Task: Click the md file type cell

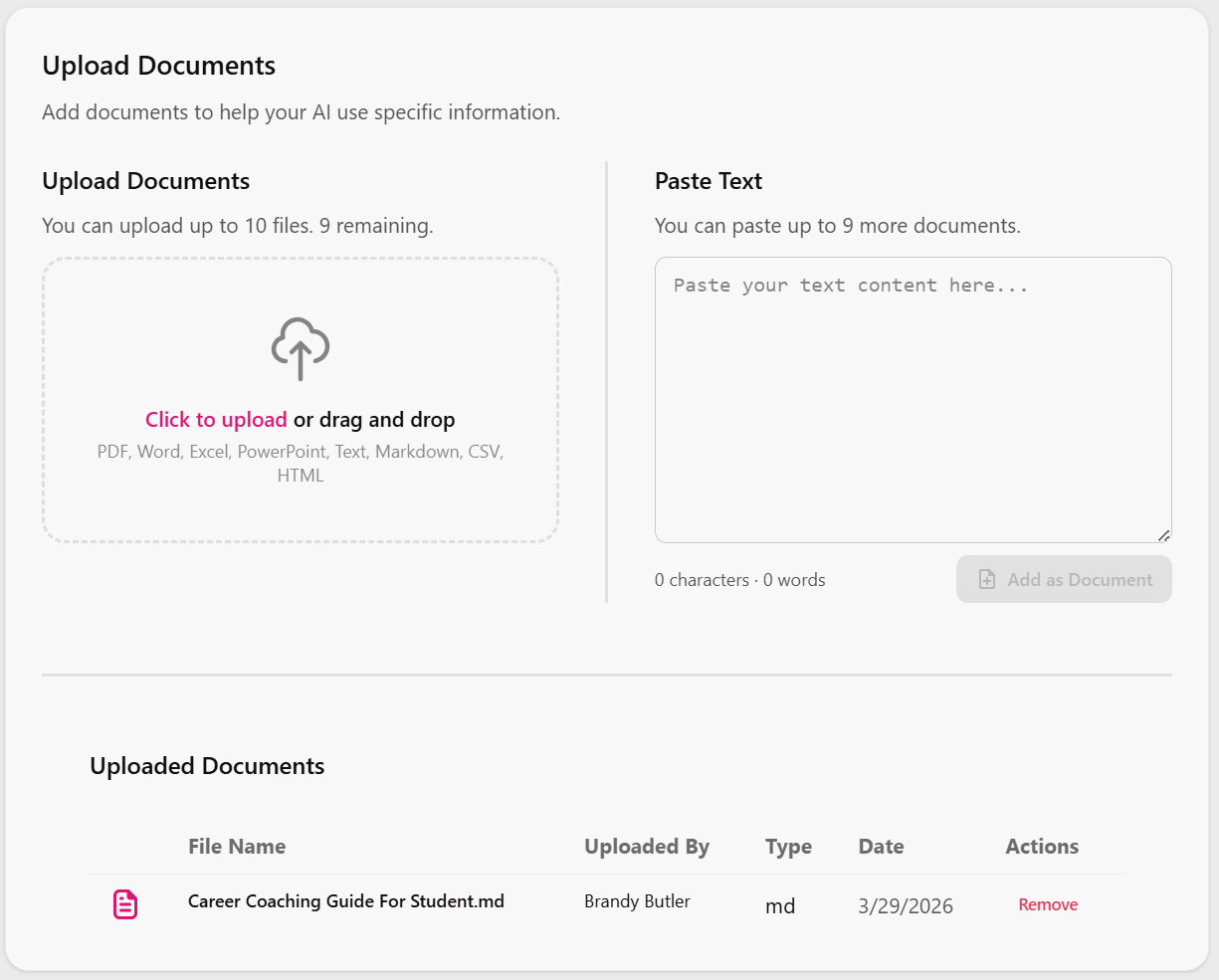Action: (780, 906)
